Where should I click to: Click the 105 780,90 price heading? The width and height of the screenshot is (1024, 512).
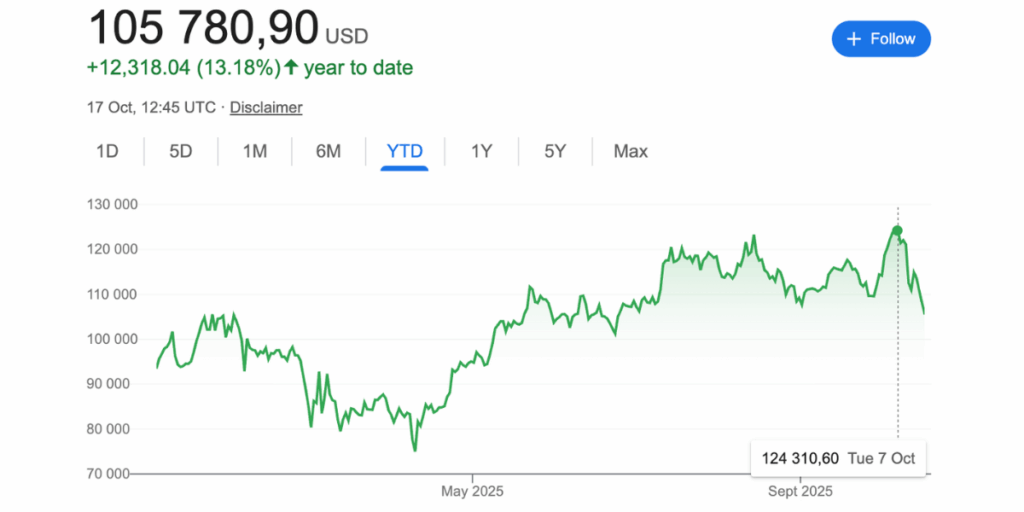204,28
